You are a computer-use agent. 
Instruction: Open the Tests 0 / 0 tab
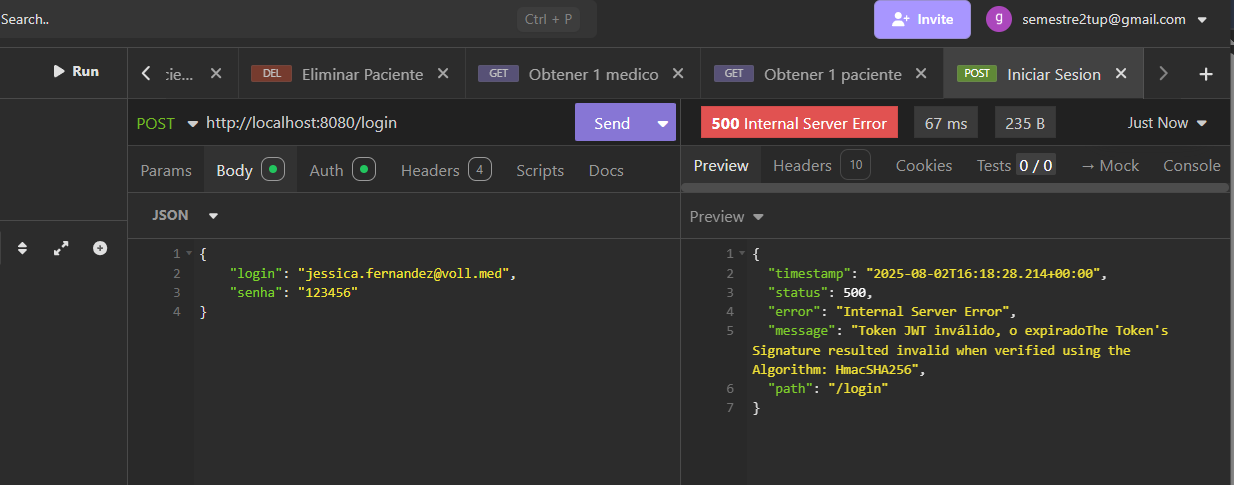(x=1015, y=165)
